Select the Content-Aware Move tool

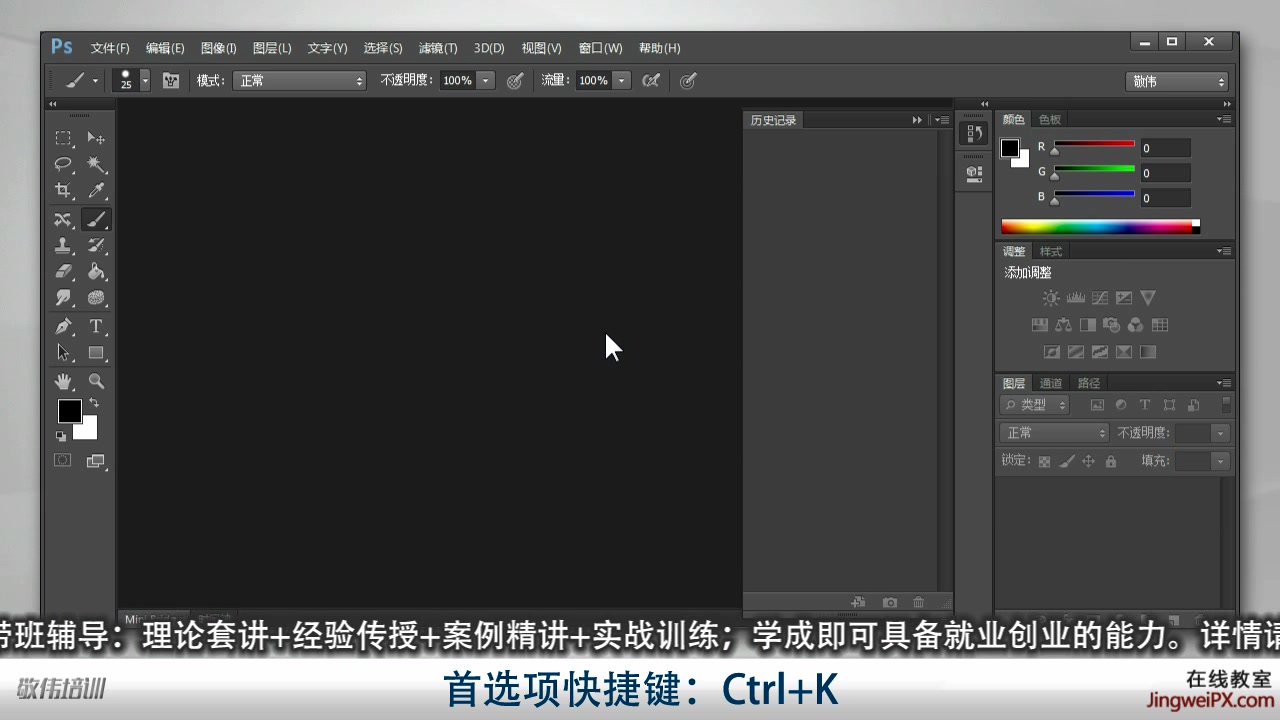click(x=63, y=219)
